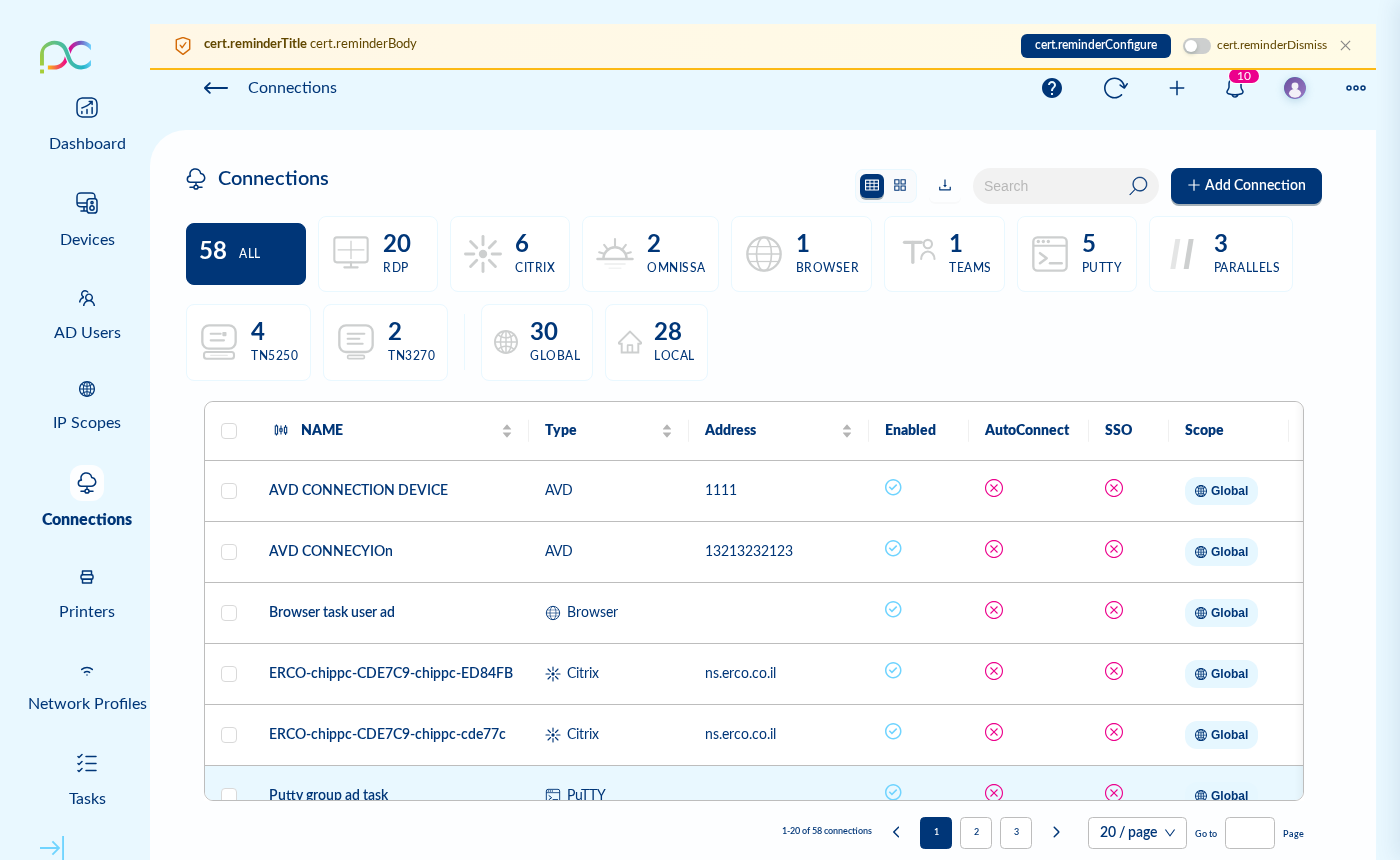The height and width of the screenshot is (860, 1400).
Task: Open the user avatar icon
Action: tap(1295, 88)
